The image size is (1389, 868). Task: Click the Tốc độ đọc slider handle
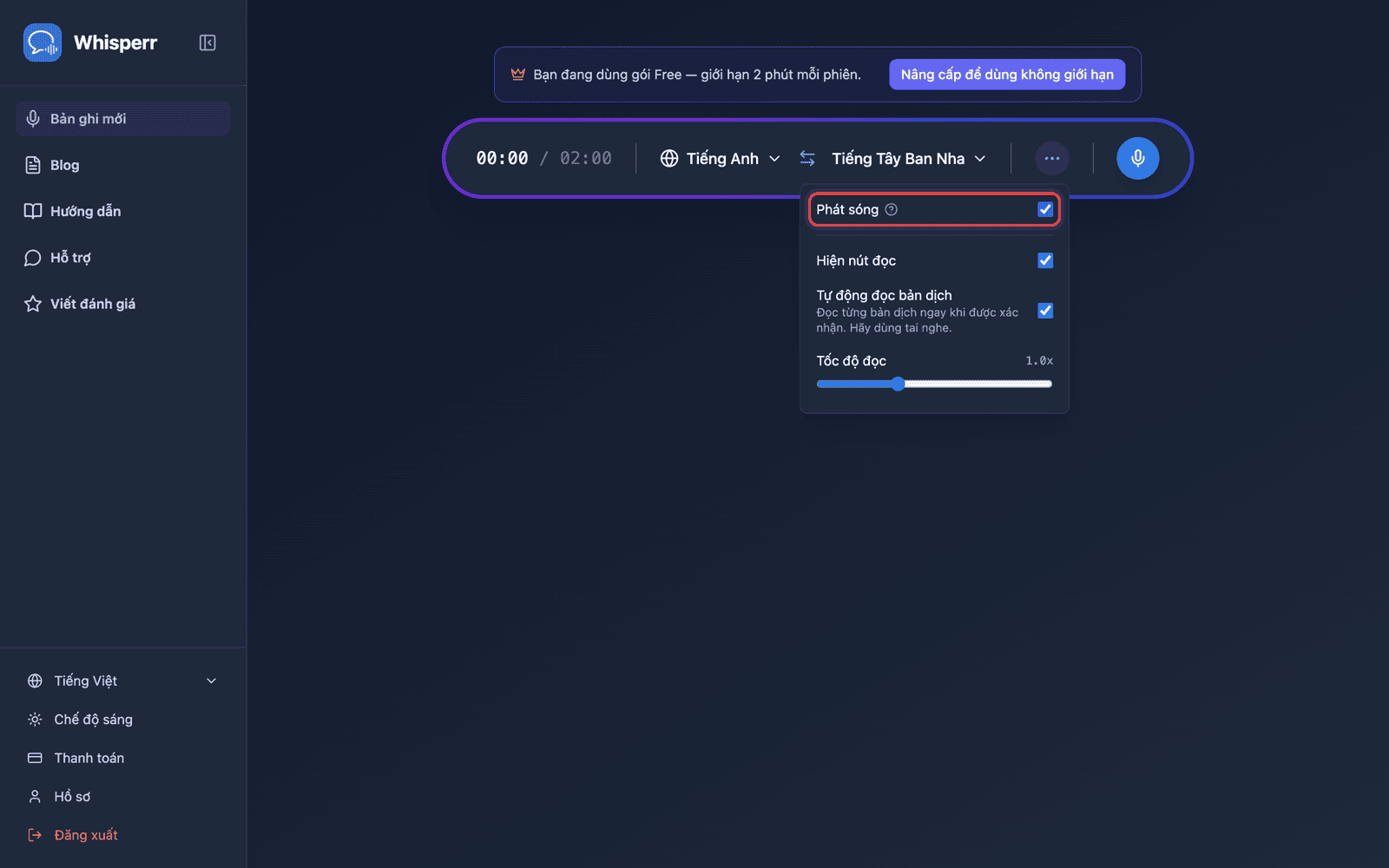(898, 384)
